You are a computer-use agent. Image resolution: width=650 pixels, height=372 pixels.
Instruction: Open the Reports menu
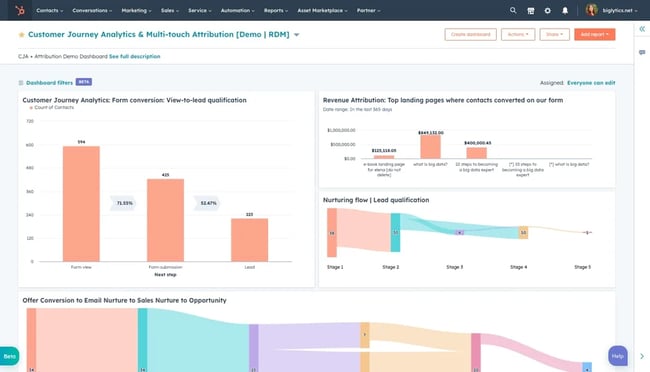coord(276,10)
